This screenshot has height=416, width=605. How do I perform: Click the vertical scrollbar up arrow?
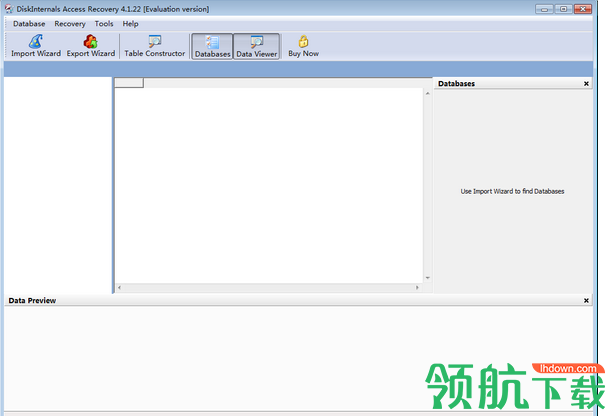[x=428, y=93]
